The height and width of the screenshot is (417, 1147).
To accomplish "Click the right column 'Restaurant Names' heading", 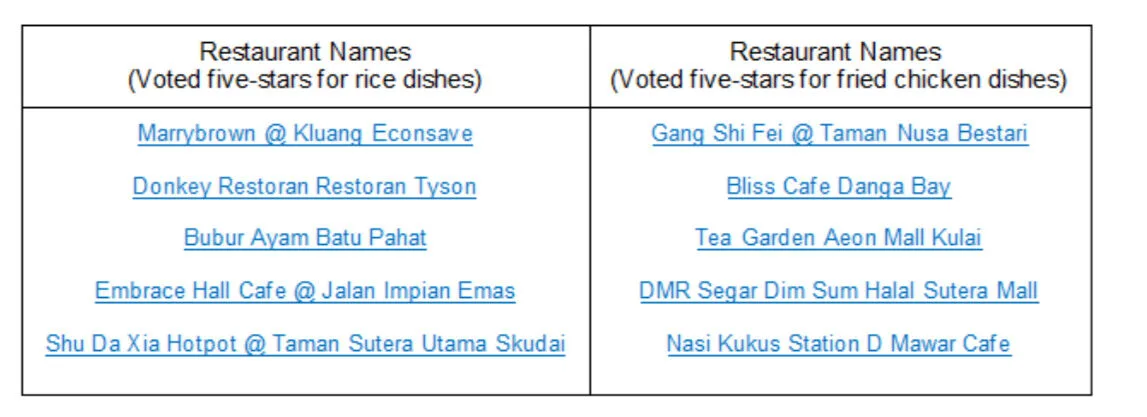I will click(x=839, y=52).
